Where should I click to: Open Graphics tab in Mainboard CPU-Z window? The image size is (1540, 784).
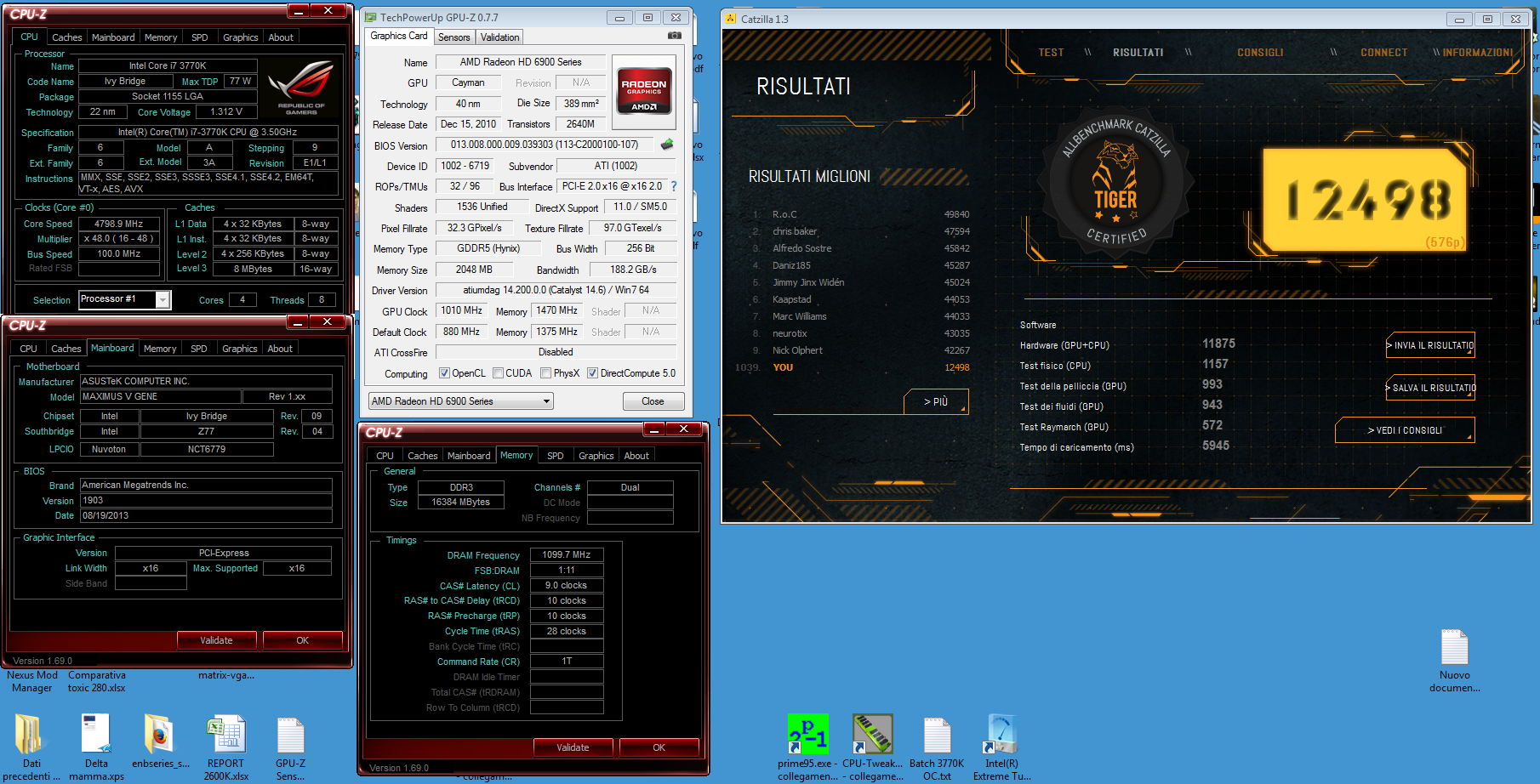coord(239,349)
